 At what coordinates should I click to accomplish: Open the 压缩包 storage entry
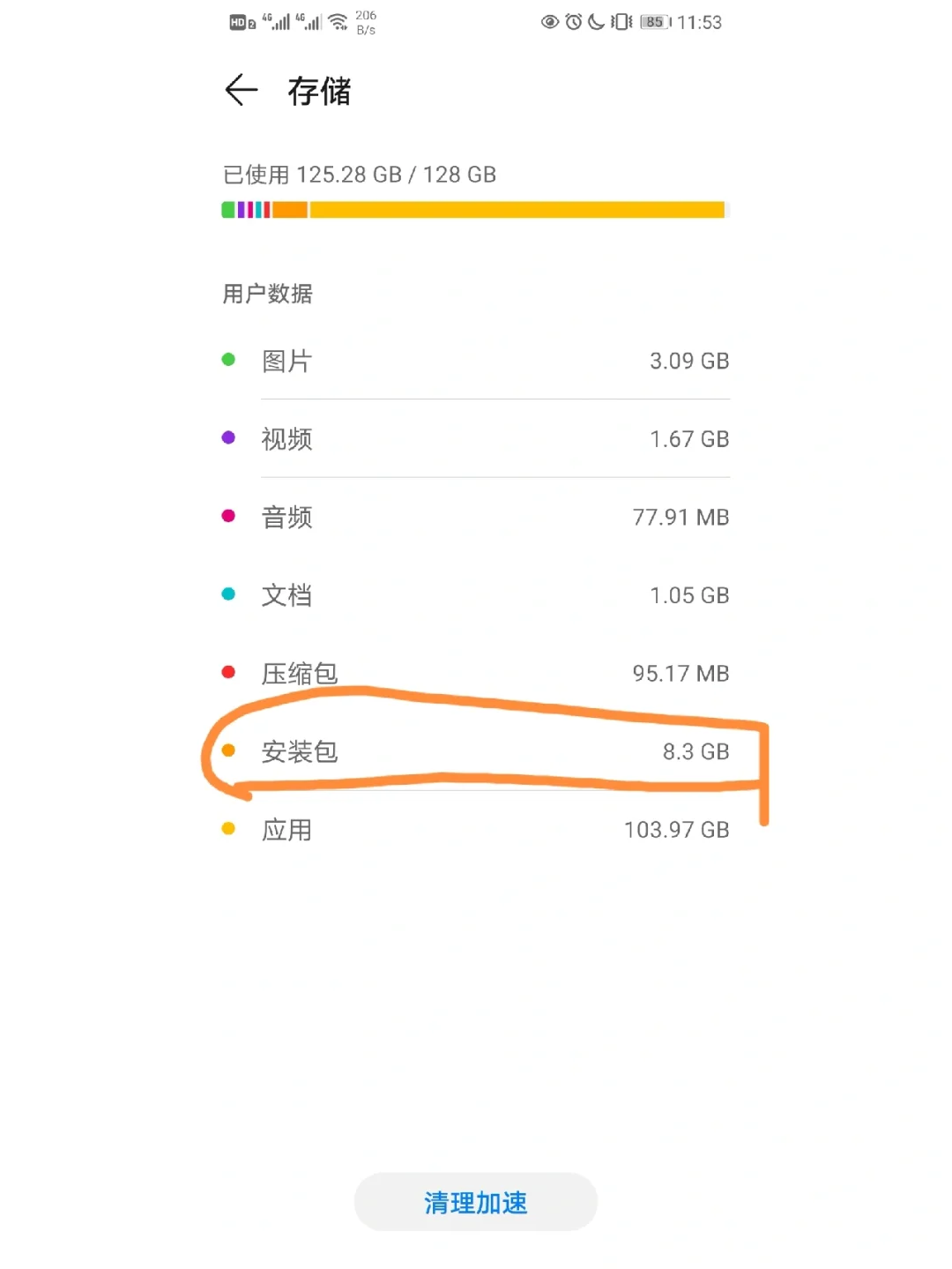point(476,674)
